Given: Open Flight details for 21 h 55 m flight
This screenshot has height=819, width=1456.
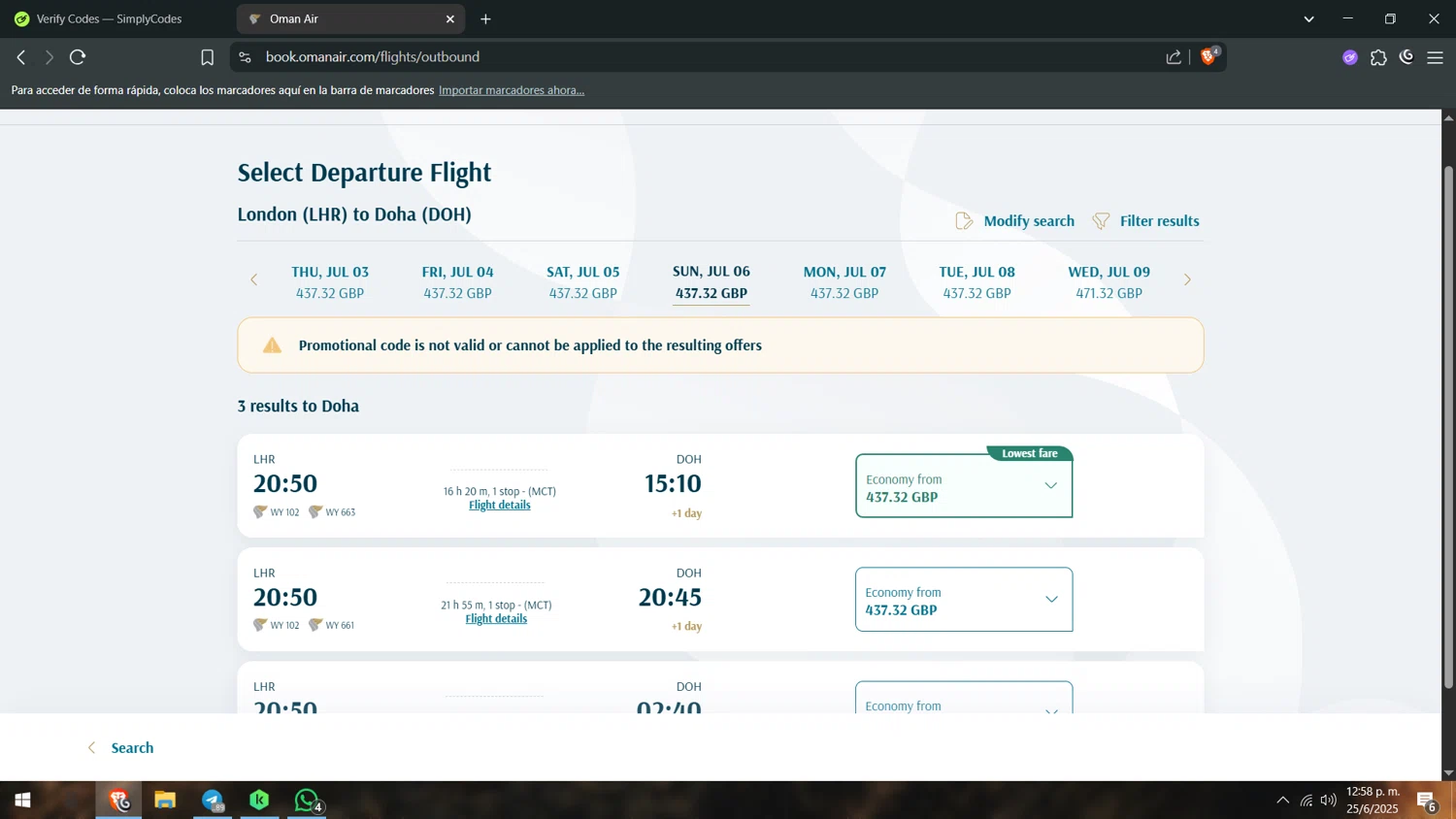Looking at the screenshot, I should tap(496, 618).
